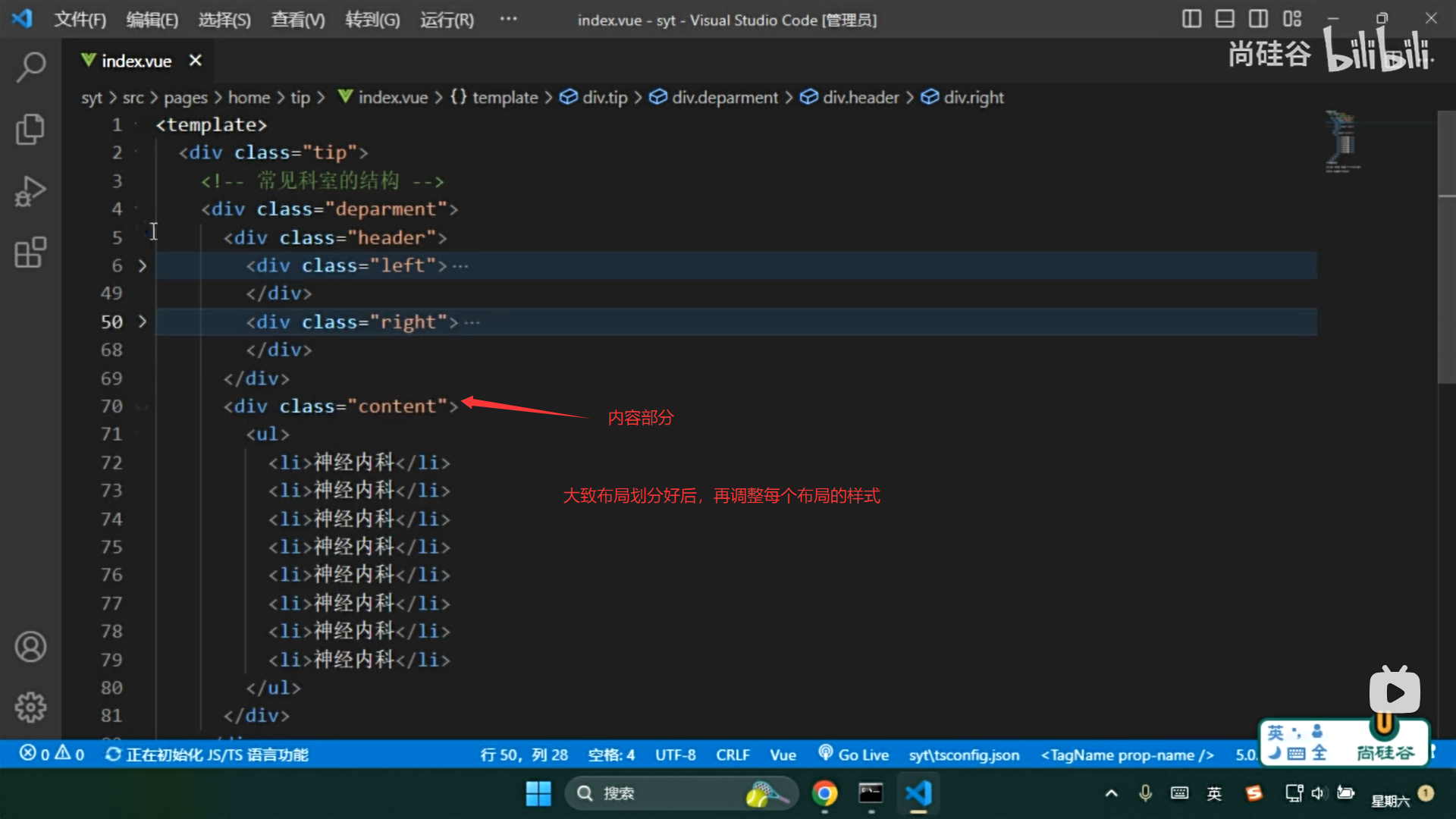Screen dimensions: 1456x819
Task: Expand the folded div class right block
Action: [x=142, y=322]
